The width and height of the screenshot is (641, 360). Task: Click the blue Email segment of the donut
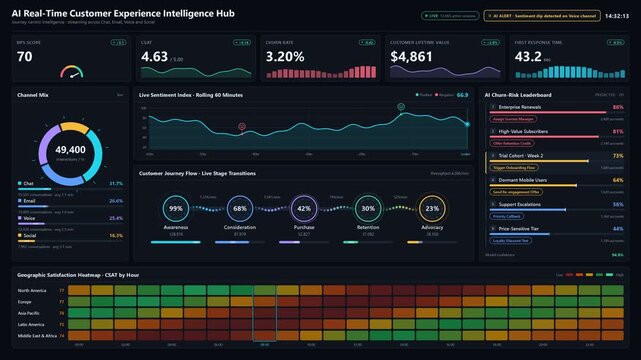tap(63, 177)
